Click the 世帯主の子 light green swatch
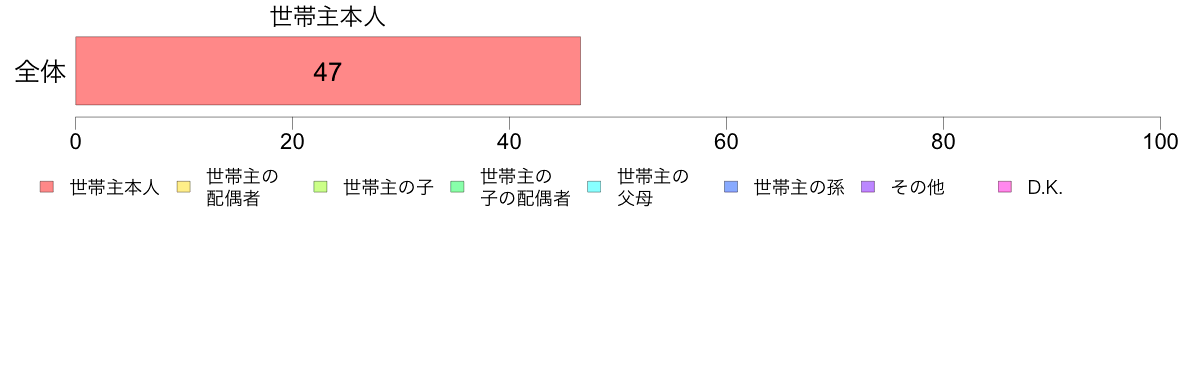This screenshot has height=368, width=1188. pyautogui.click(x=320, y=188)
